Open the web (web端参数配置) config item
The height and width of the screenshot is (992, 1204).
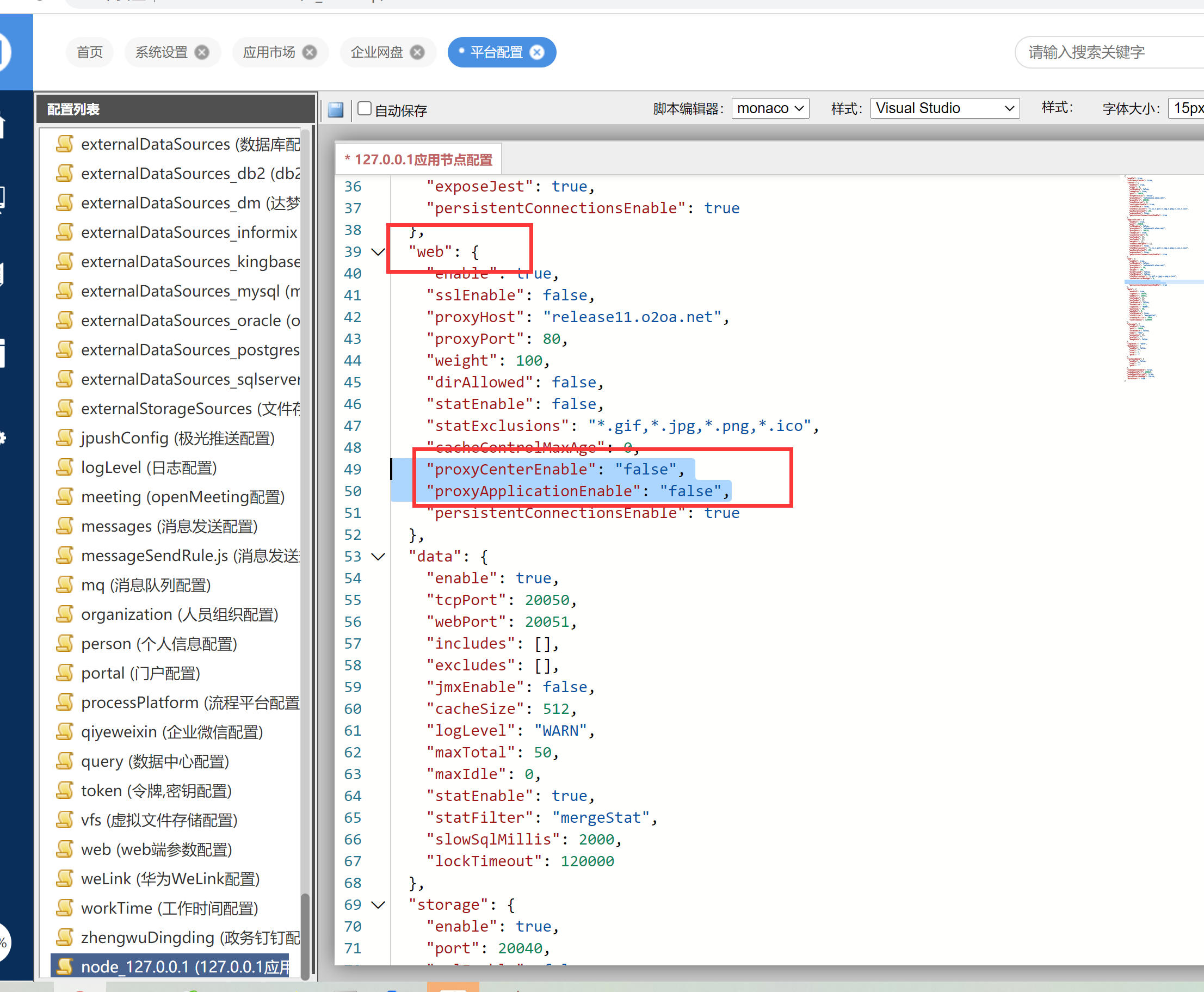[156, 849]
